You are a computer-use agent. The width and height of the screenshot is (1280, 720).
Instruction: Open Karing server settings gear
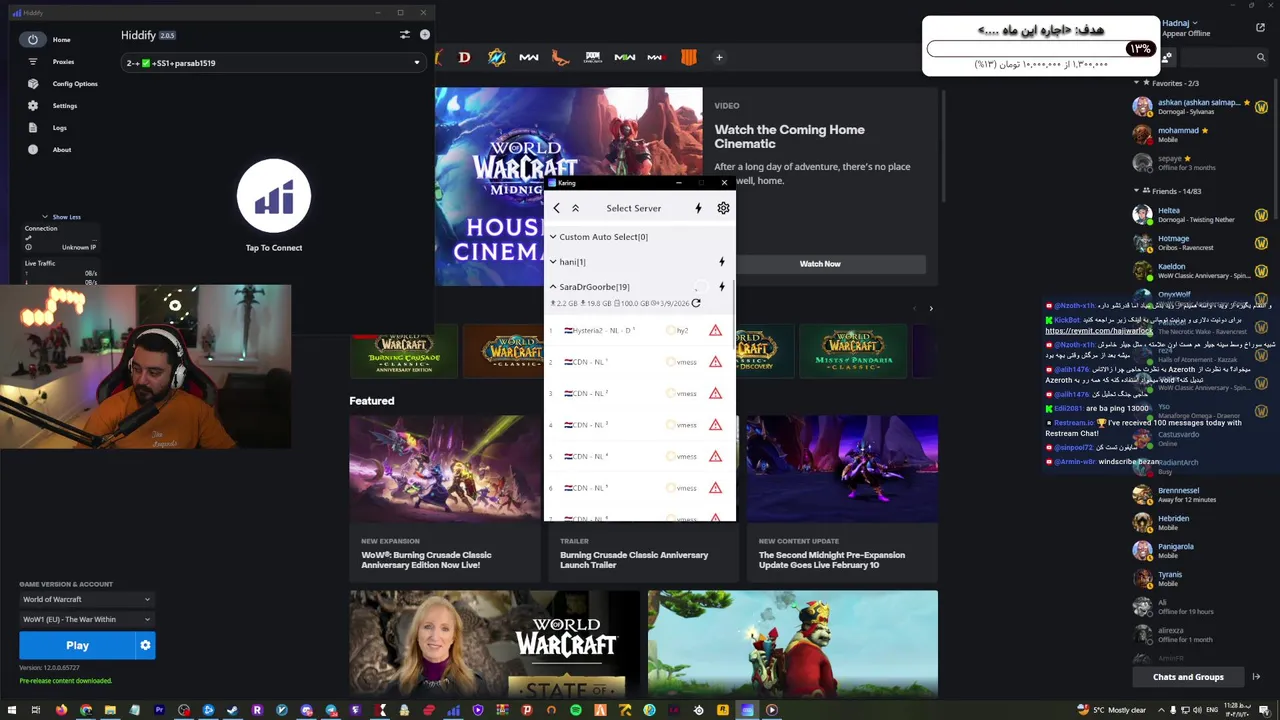pos(723,208)
